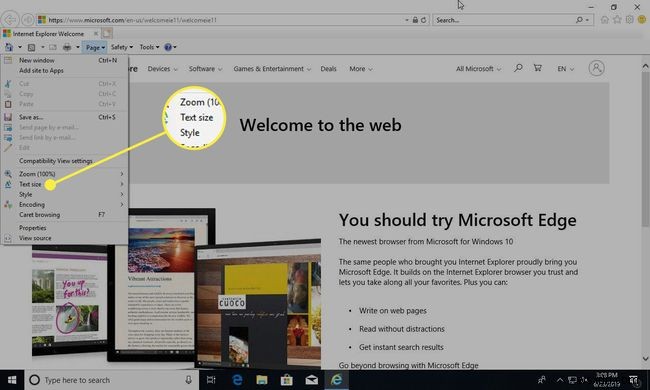This screenshot has width=650, height=390.
Task: Select the Internet Explorer Welcome tab
Action: [48, 34]
